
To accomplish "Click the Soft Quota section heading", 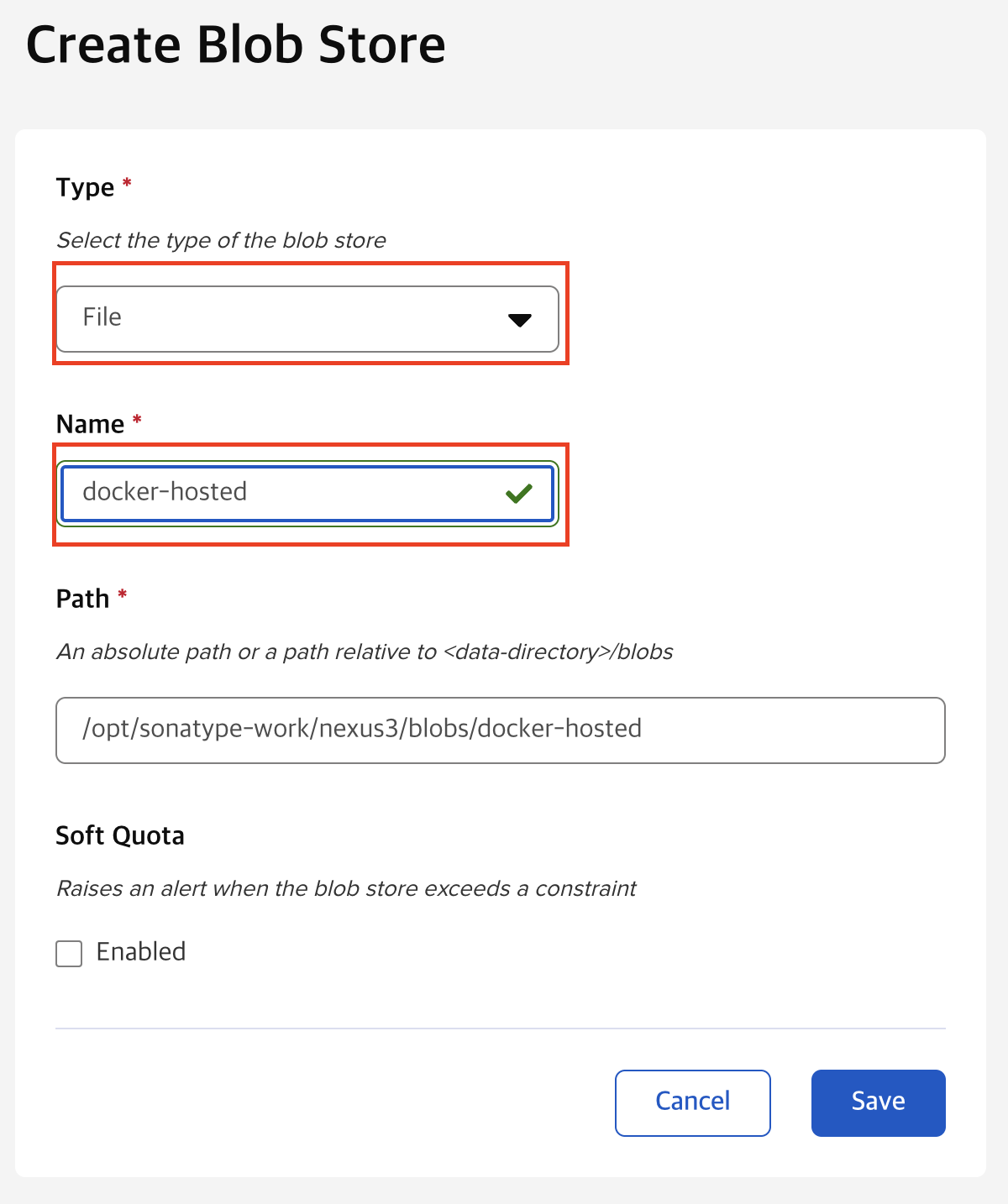I will (120, 836).
